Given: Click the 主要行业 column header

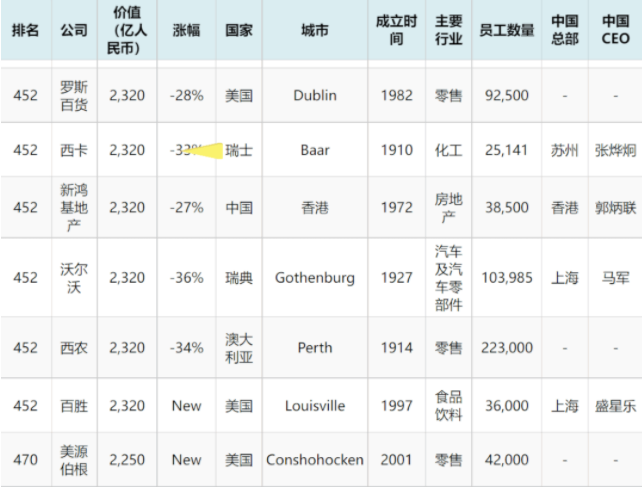Looking at the screenshot, I should [x=449, y=30].
